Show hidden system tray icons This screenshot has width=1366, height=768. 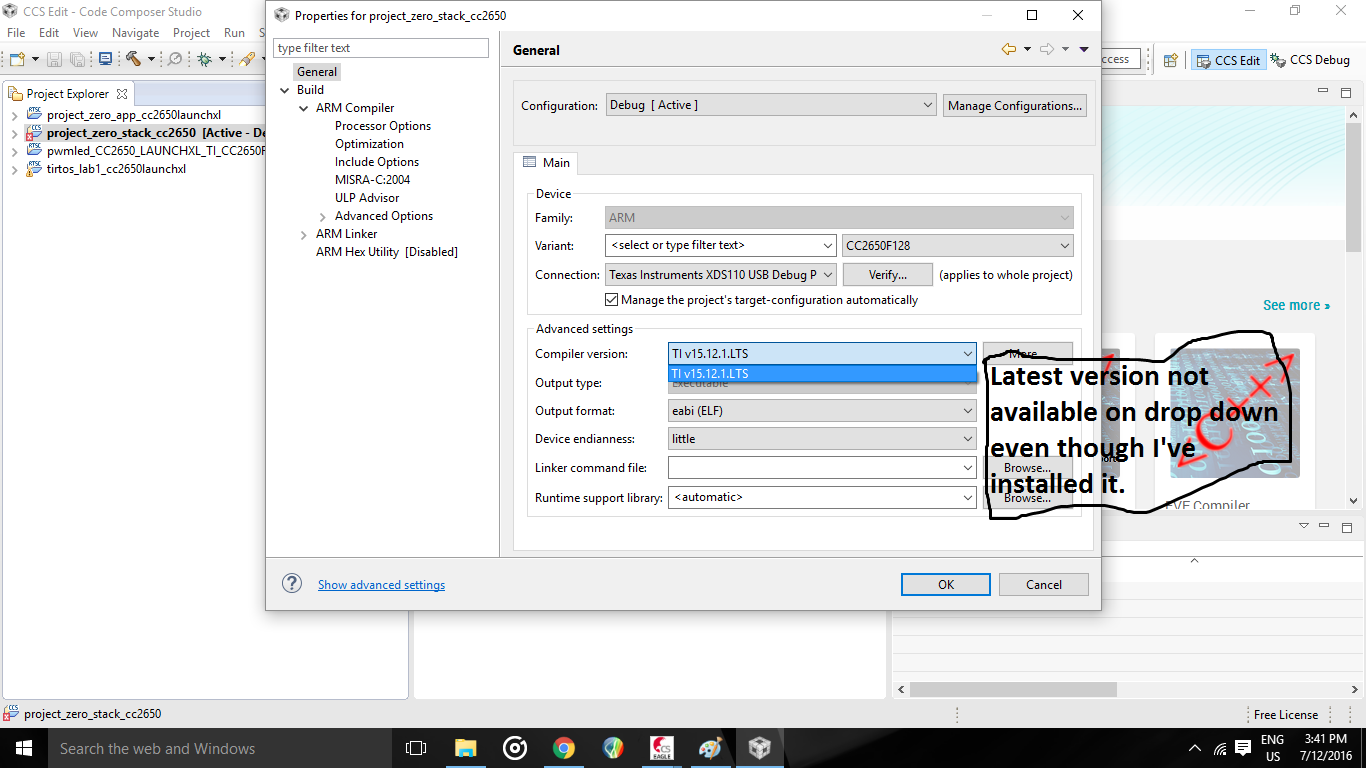tap(1195, 748)
